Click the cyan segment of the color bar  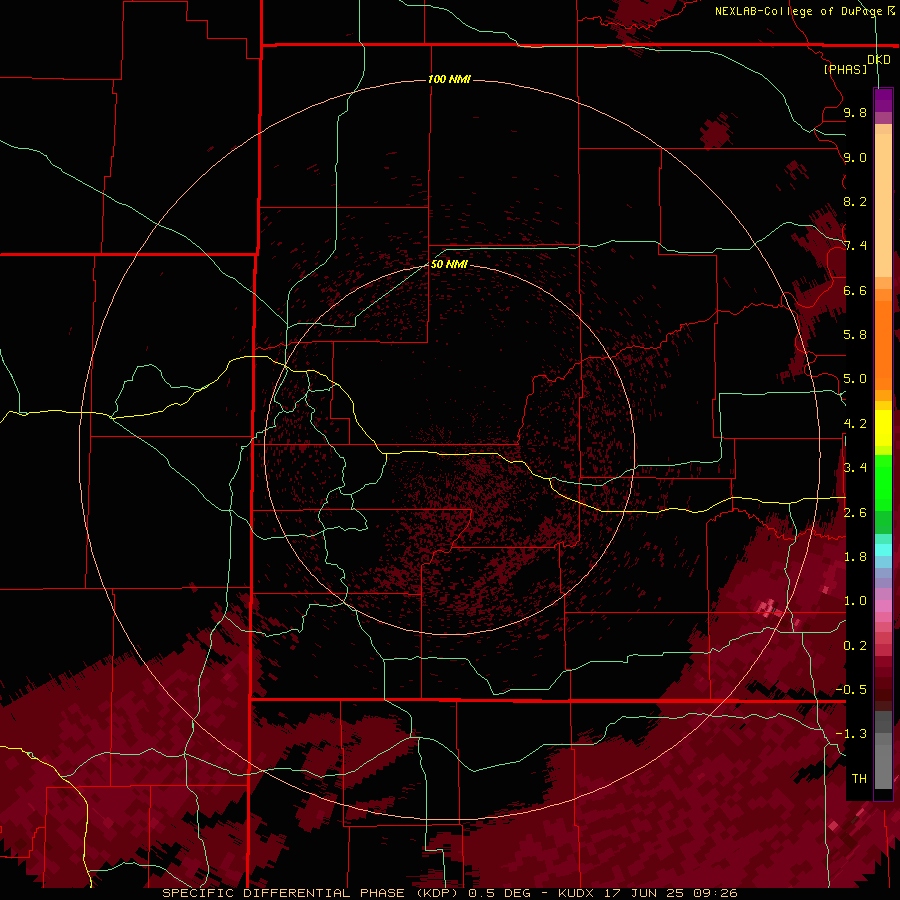[883, 550]
